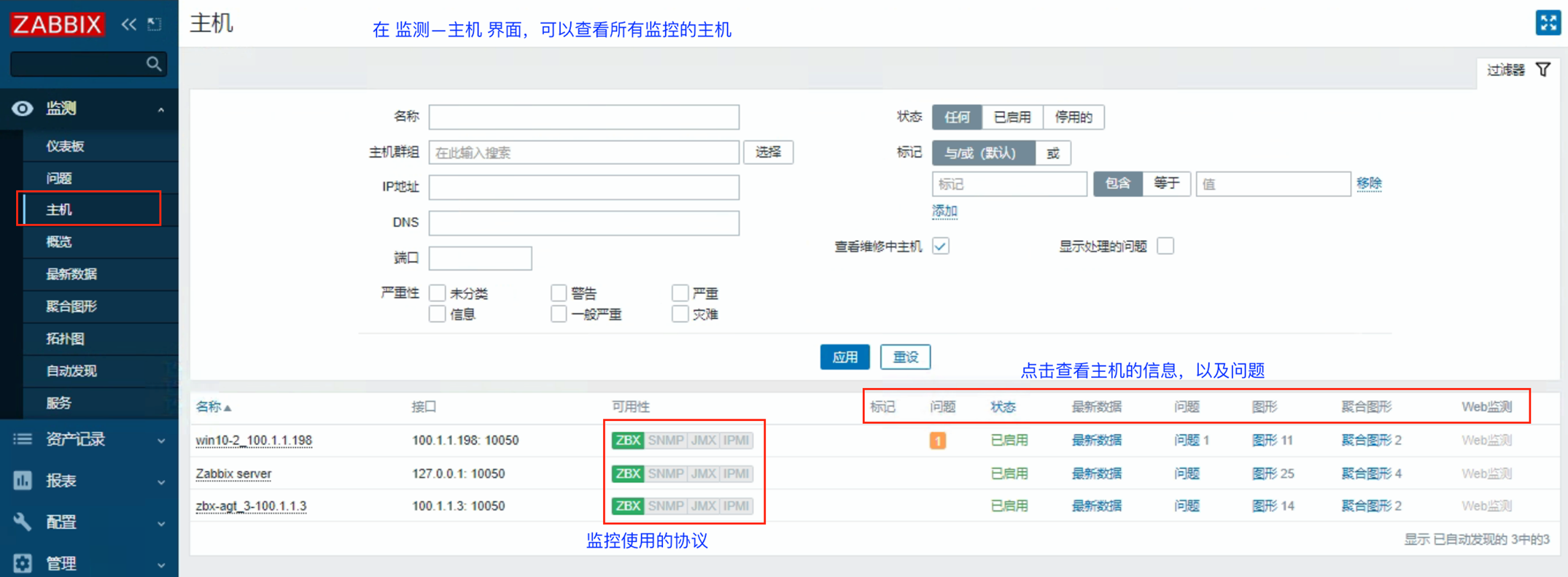This screenshot has height=577, width=1568.
Task: Check 灾难 severity checkbox
Action: (680, 314)
